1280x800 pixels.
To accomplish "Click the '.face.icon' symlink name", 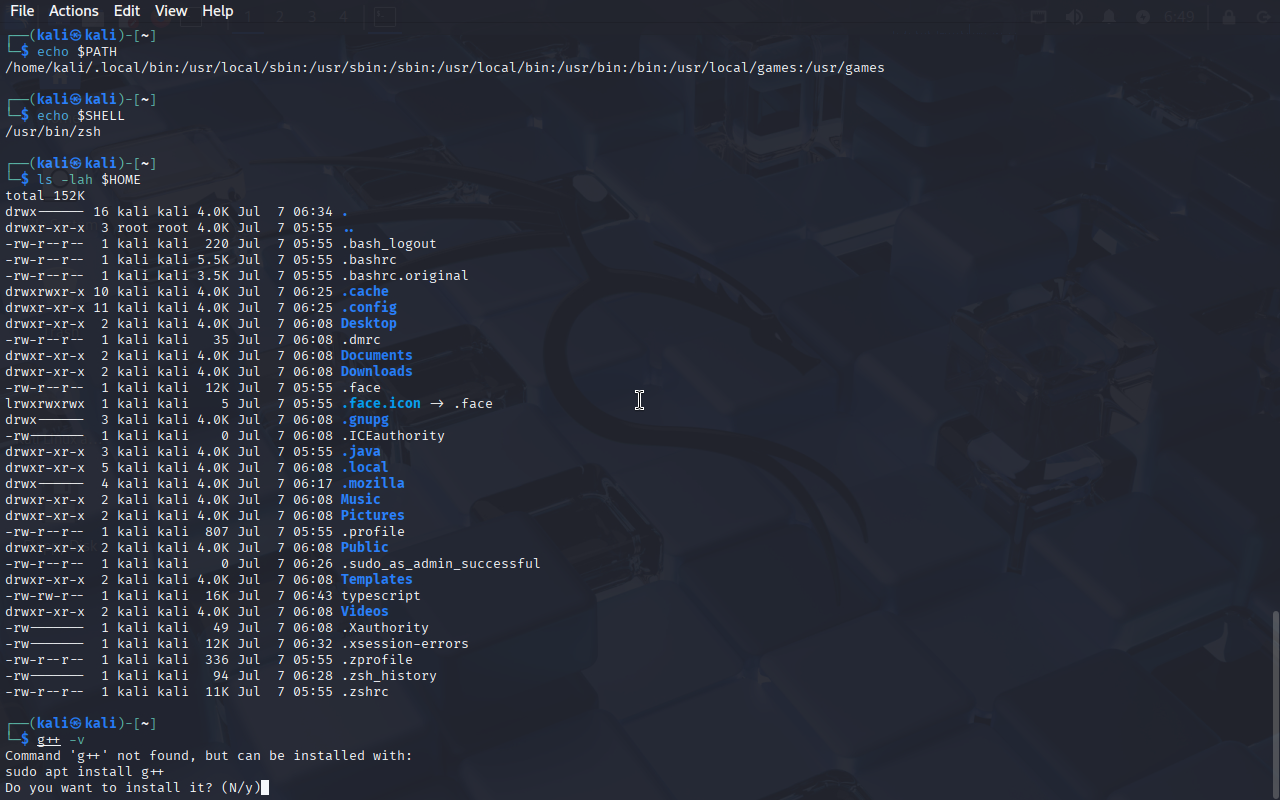I will 381,404.
